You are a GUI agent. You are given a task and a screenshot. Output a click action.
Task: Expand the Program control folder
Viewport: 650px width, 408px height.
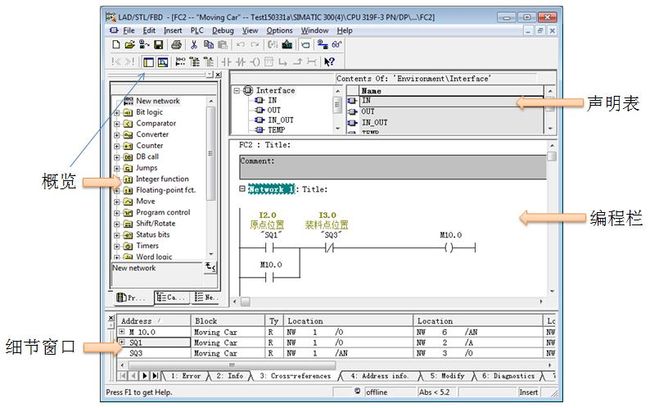[117, 213]
